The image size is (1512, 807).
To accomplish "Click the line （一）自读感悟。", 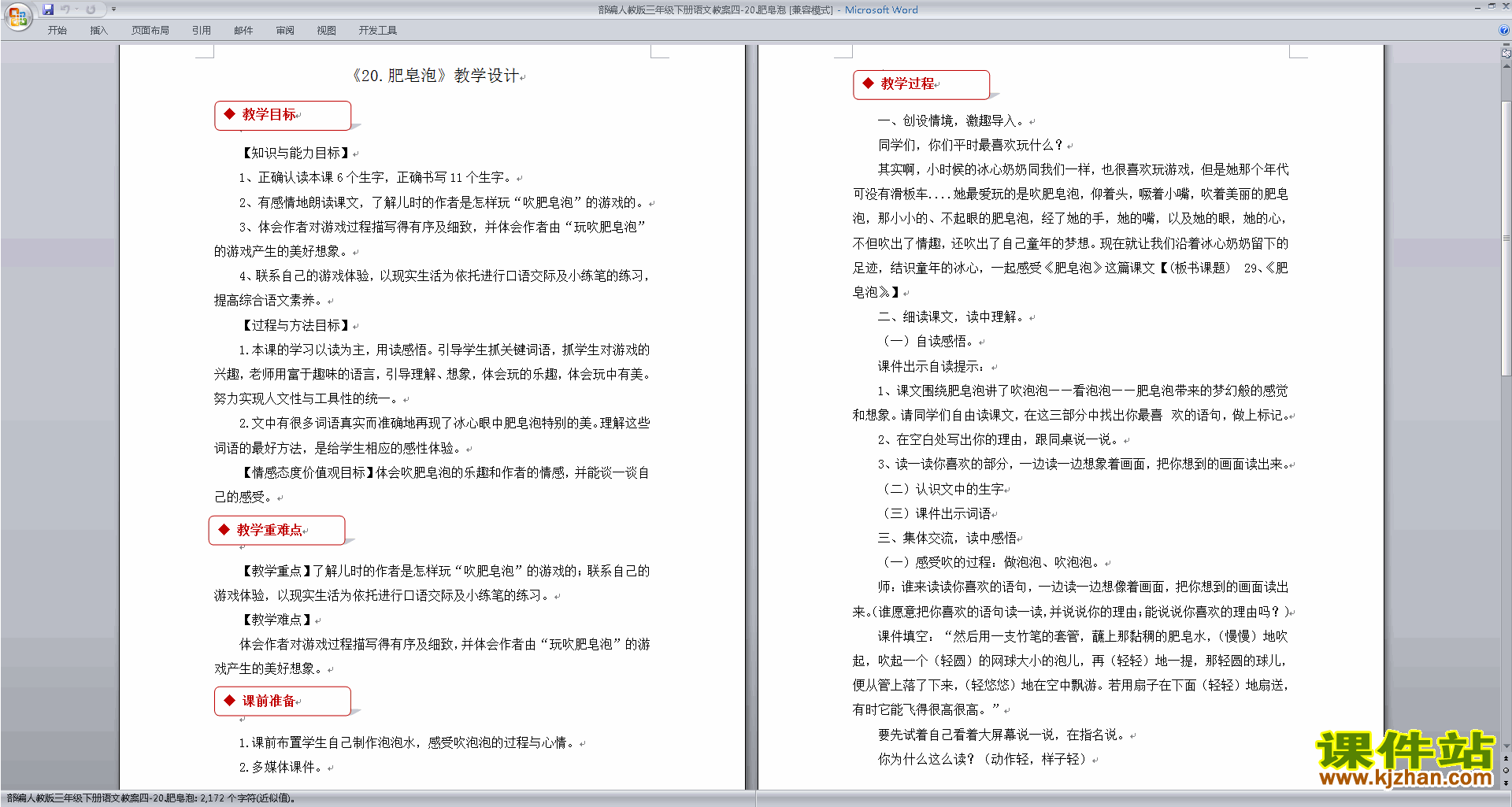I will 932,341.
